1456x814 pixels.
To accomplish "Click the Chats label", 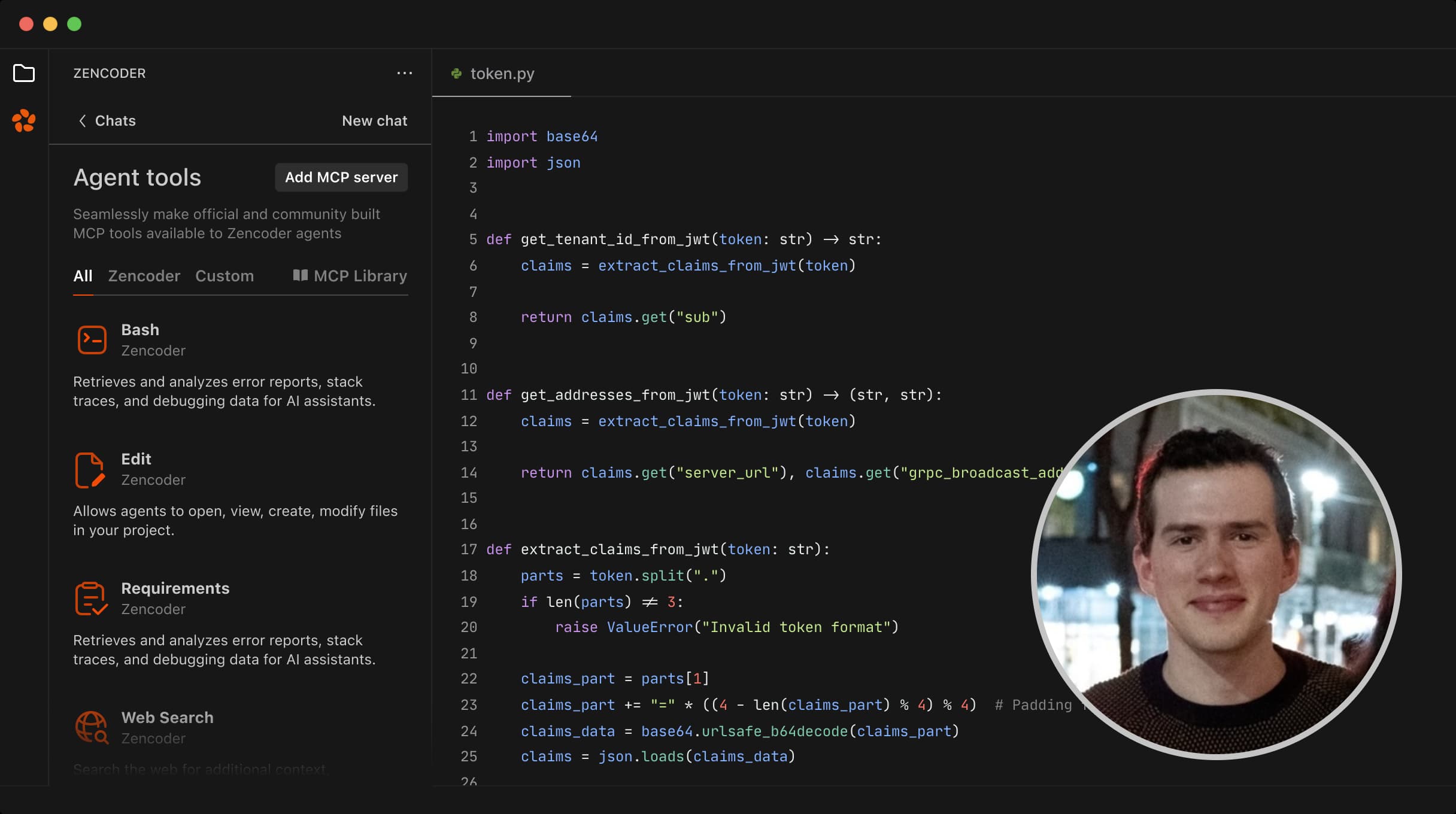I will point(114,120).
